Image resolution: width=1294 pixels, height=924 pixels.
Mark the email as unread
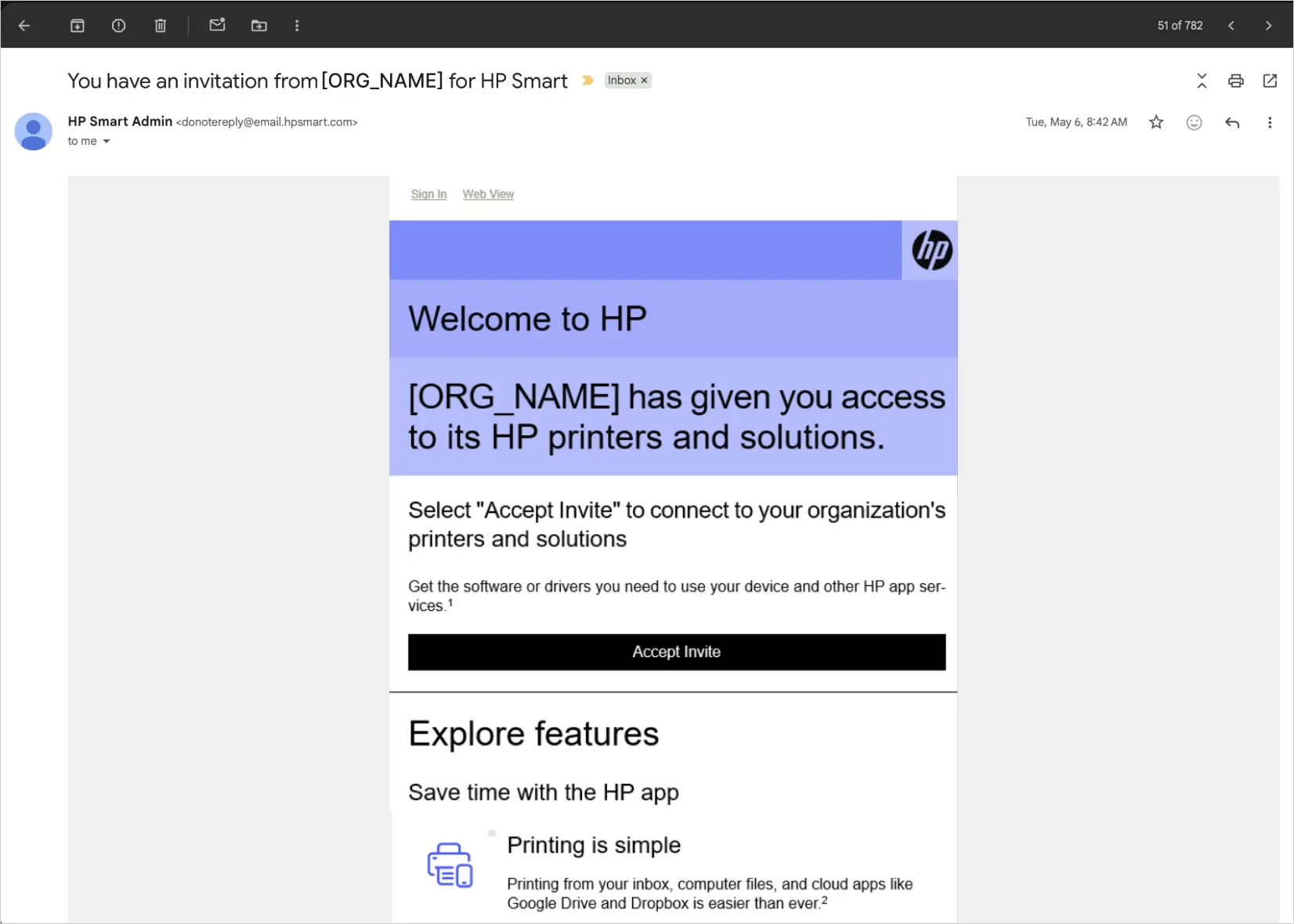coord(217,26)
